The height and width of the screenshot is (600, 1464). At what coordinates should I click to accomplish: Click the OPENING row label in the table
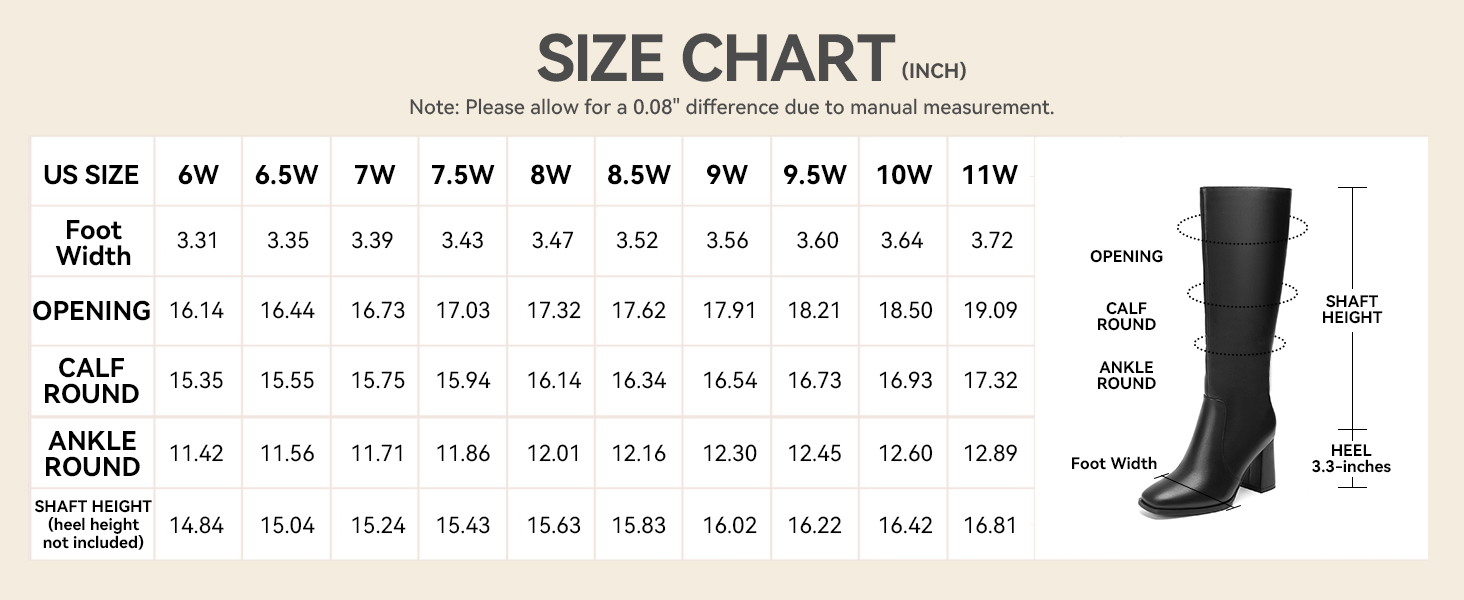pos(92,311)
